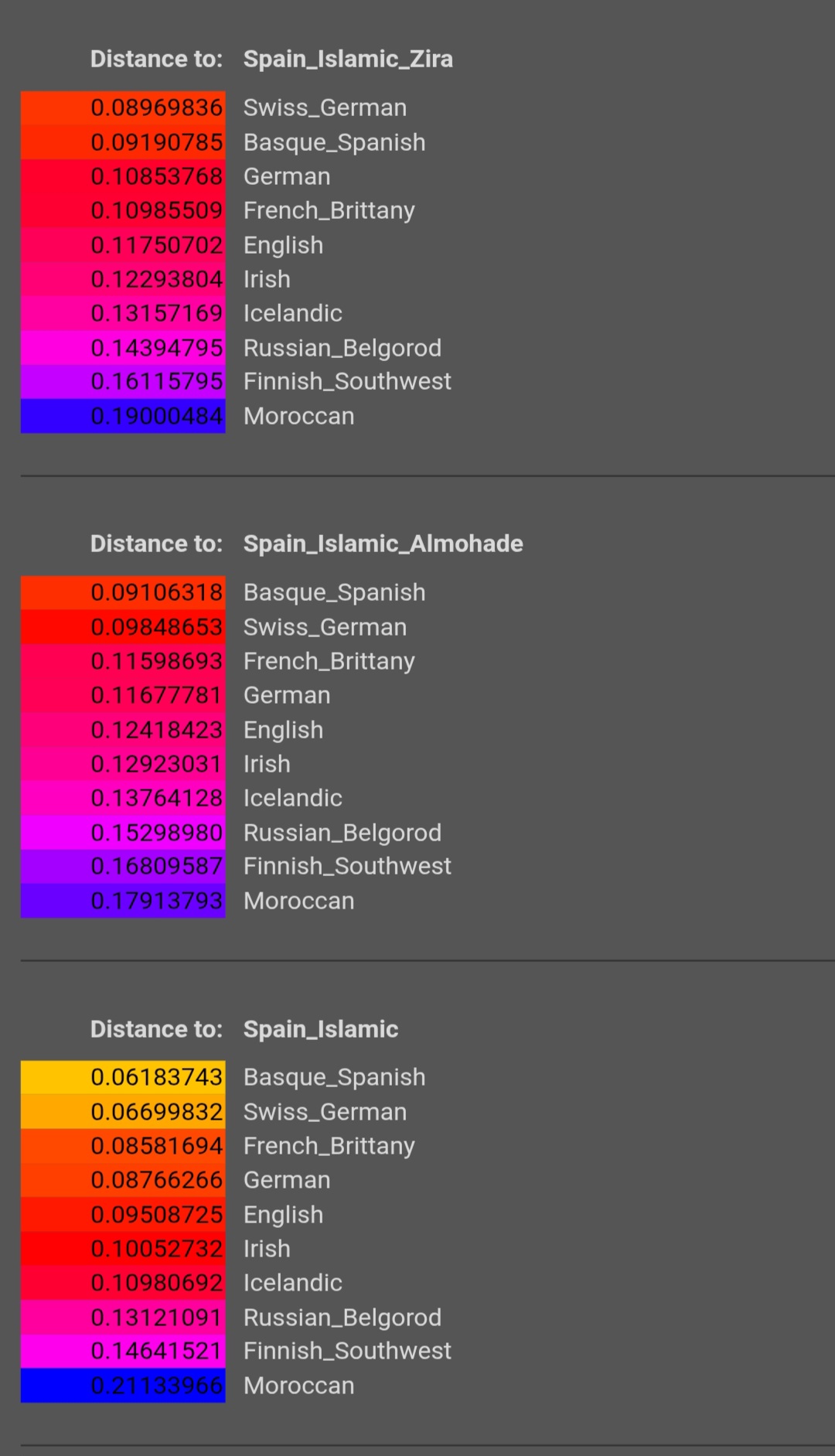Select the 0.10980692 value
This screenshot has width=835, height=1456.
click(x=123, y=1283)
